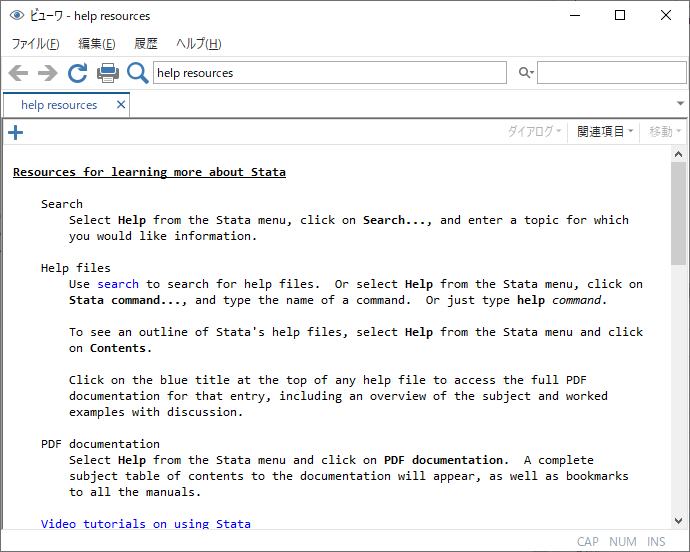Click the 'PDF documentation' section heading
Screen dimensions: 690x552
100,444
